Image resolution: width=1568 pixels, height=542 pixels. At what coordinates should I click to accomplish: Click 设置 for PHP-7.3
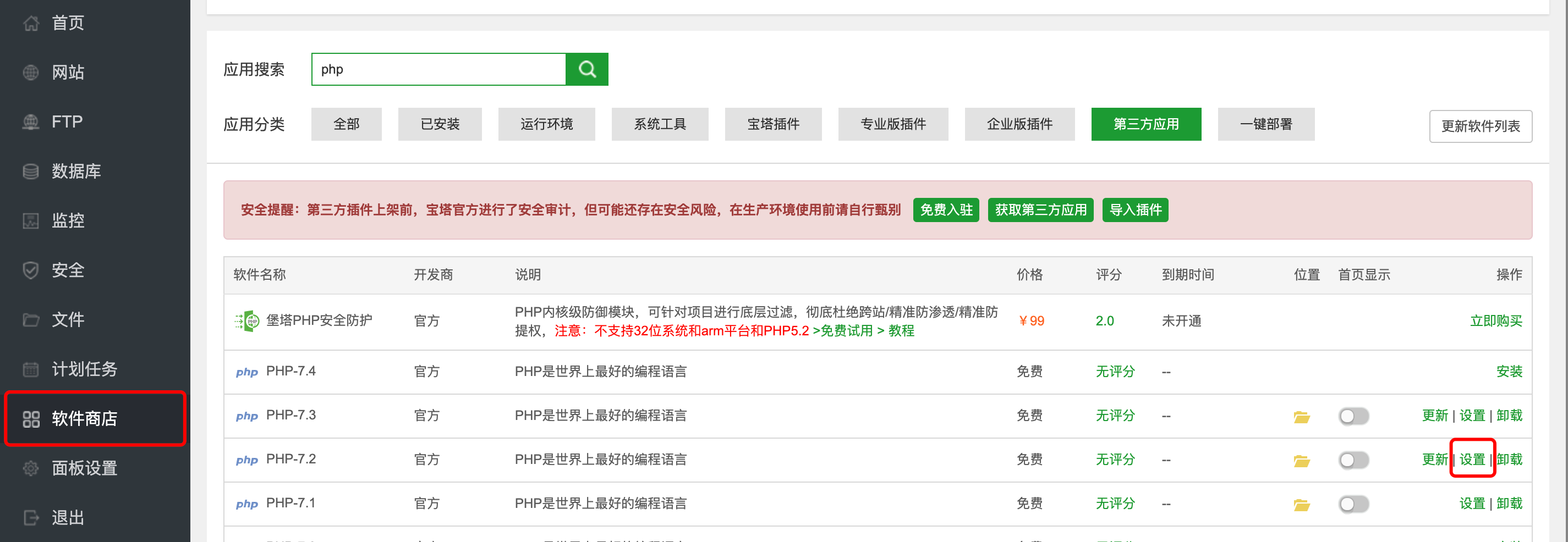coord(1472,416)
